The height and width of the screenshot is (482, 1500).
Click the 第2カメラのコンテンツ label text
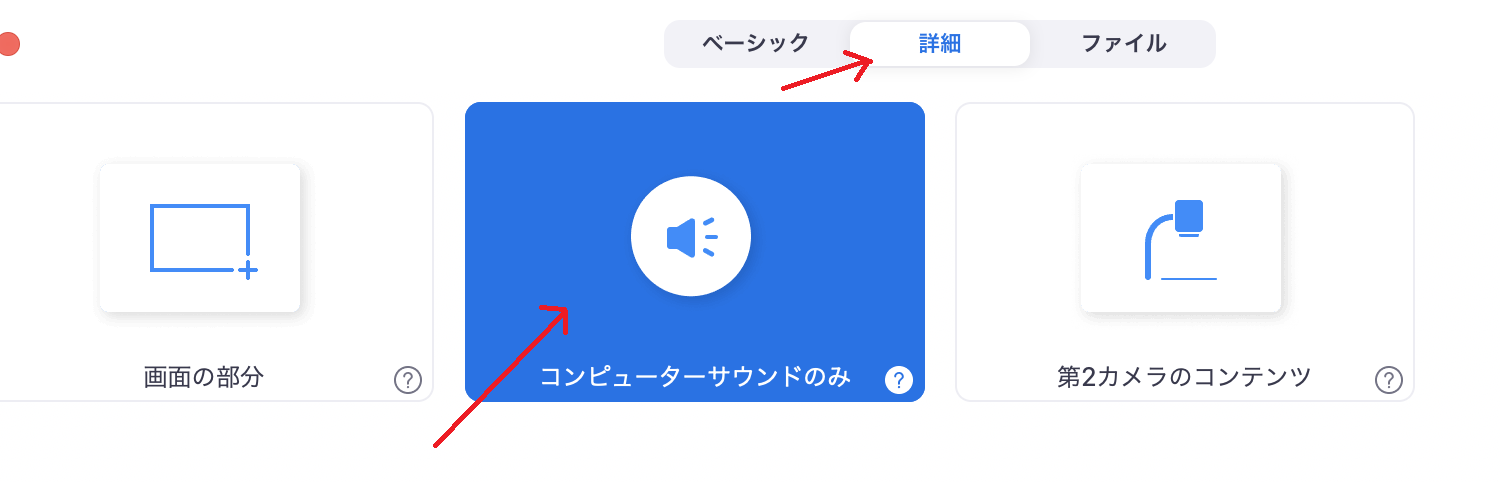1184,377
